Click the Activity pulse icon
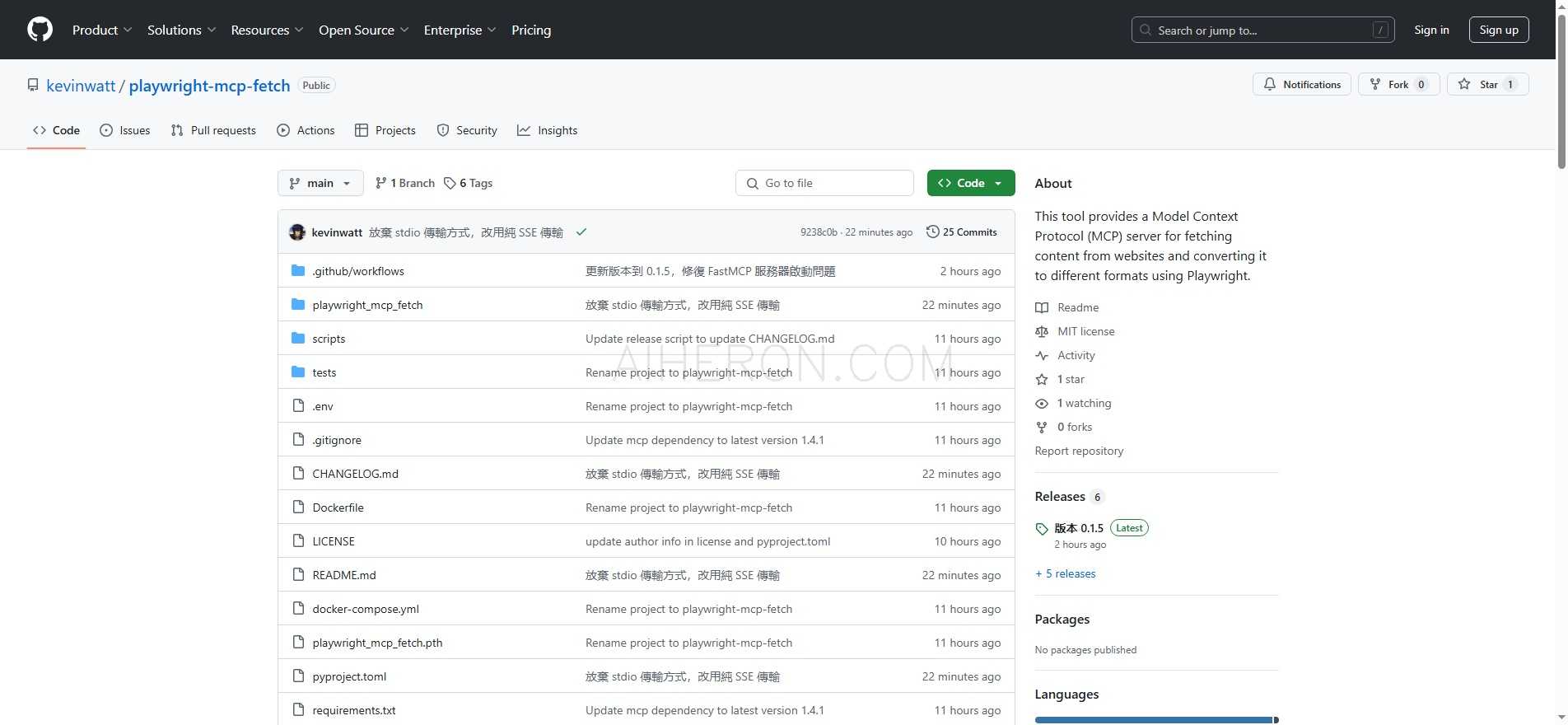1568x725 pixels. point(1042,355)
